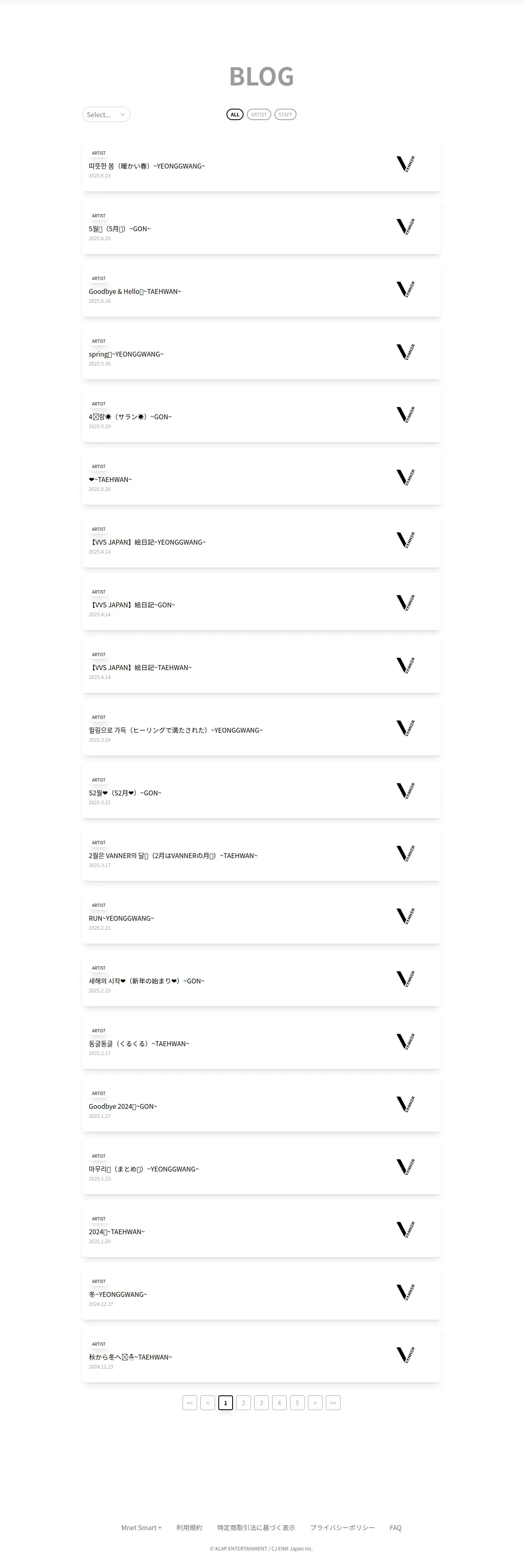The height and width of the screenshot is (1568, 523).
Task: Switch to the ARTIST filter pill
Action: coord(259,114)
